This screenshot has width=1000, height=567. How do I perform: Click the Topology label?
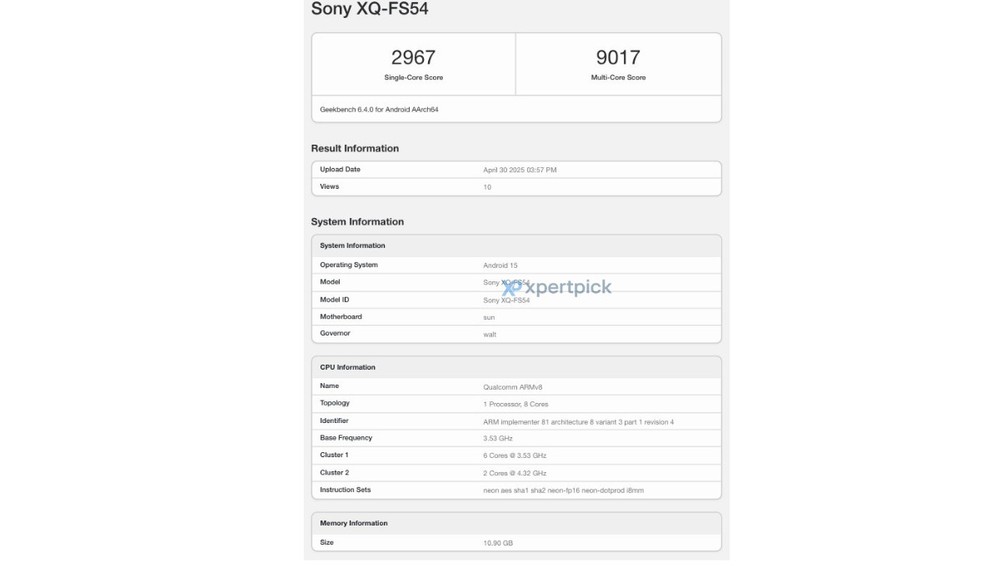(335, 403)
